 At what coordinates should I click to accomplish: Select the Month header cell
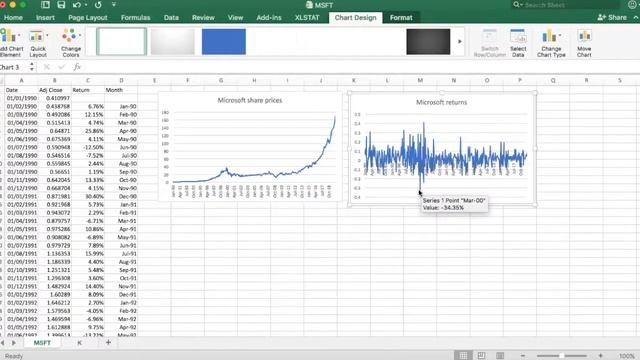[x=121, y=90]
